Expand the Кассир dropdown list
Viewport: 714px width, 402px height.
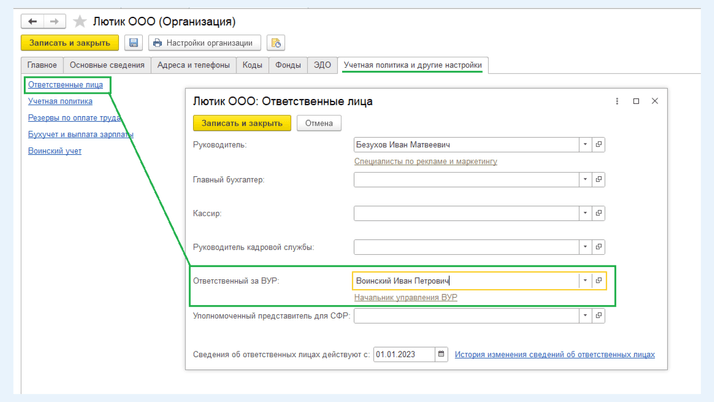[x=585, y=213]
